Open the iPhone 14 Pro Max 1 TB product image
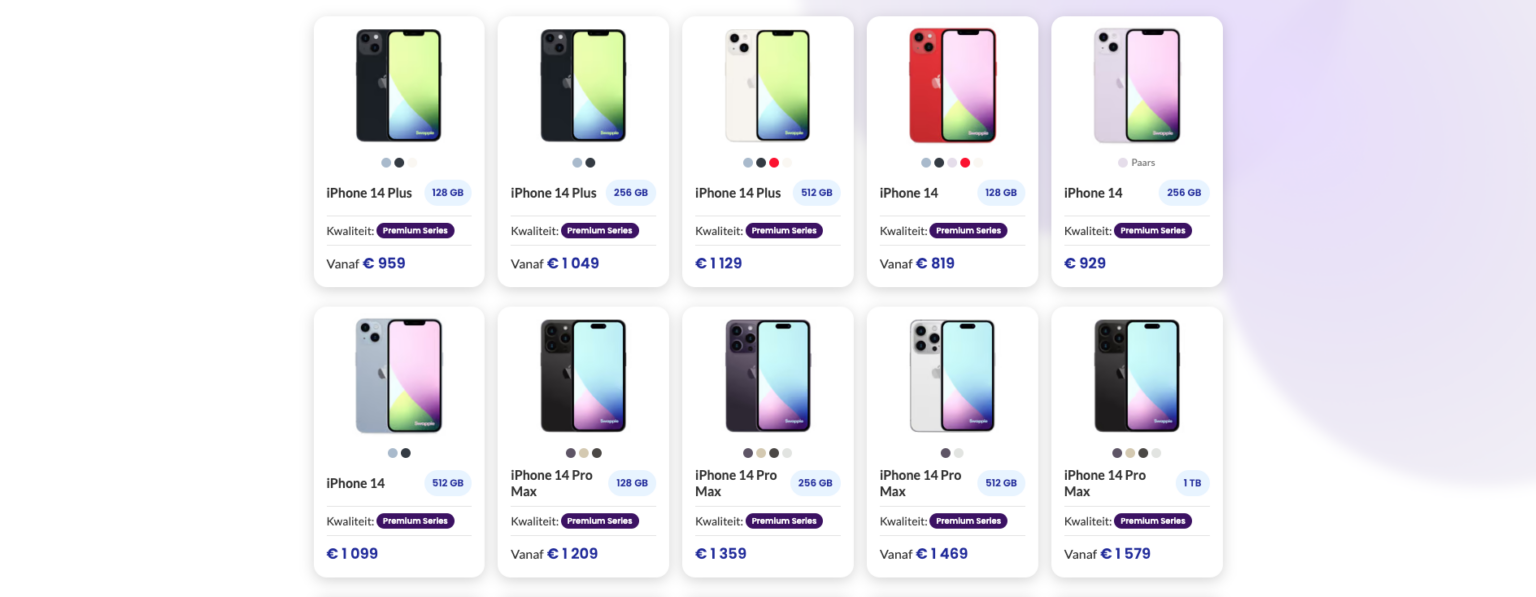Viewport: 1536px width, 597px height. click(1136, 375)
